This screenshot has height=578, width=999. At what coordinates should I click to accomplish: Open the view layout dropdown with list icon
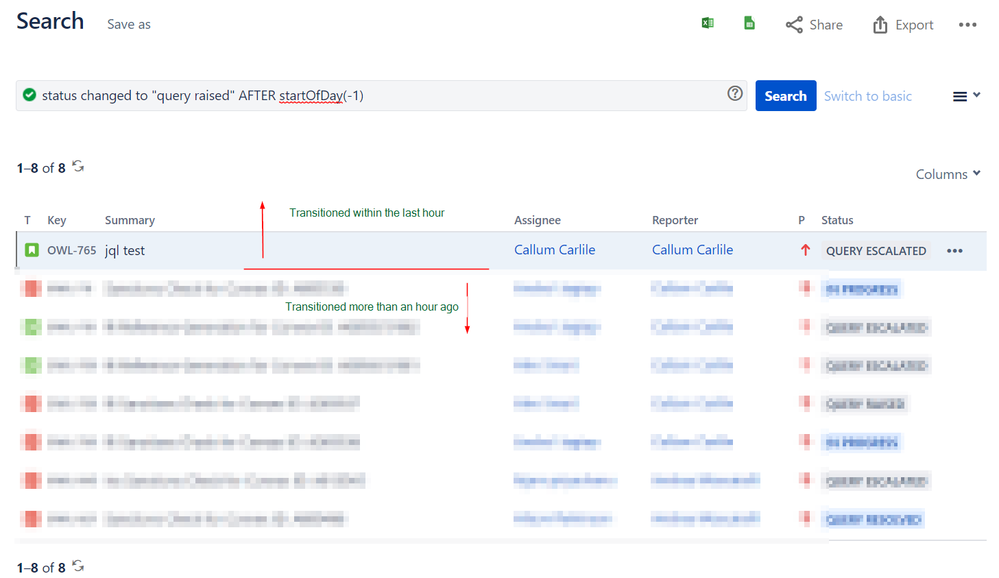click(966, 96)
